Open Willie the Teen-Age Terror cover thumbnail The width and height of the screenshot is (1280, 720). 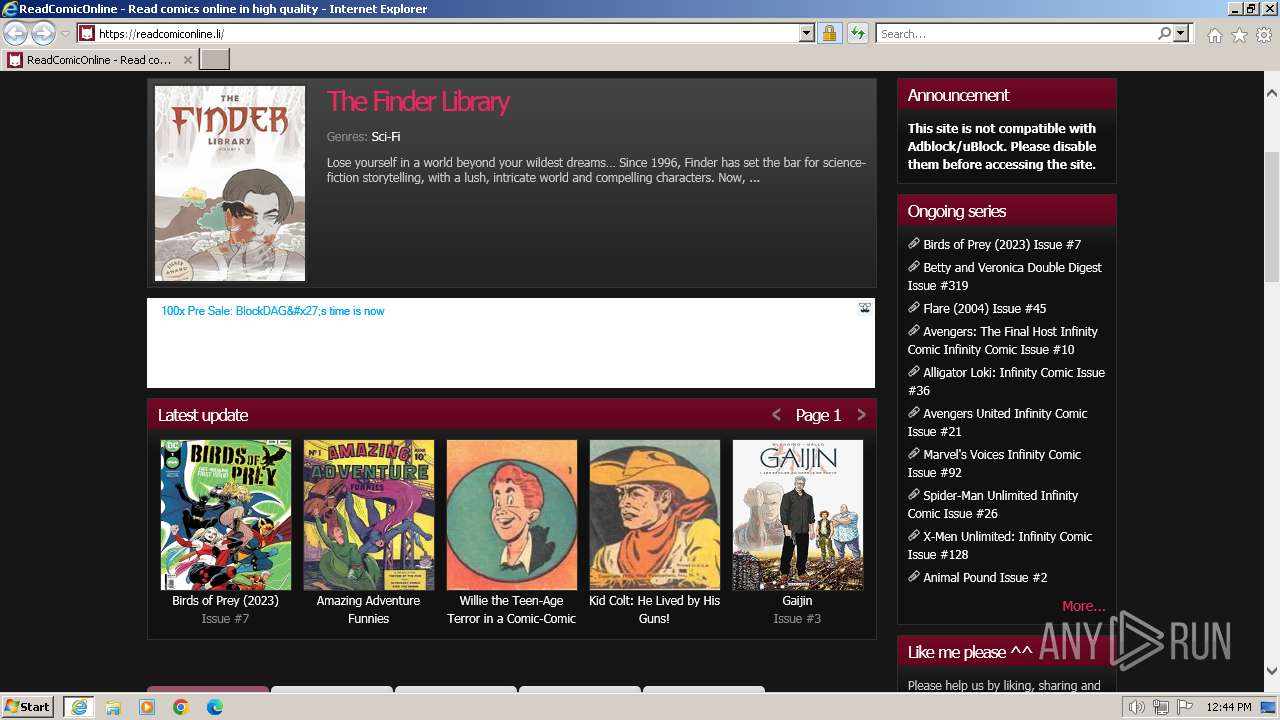pyautogui.click(x=512, y=515)
